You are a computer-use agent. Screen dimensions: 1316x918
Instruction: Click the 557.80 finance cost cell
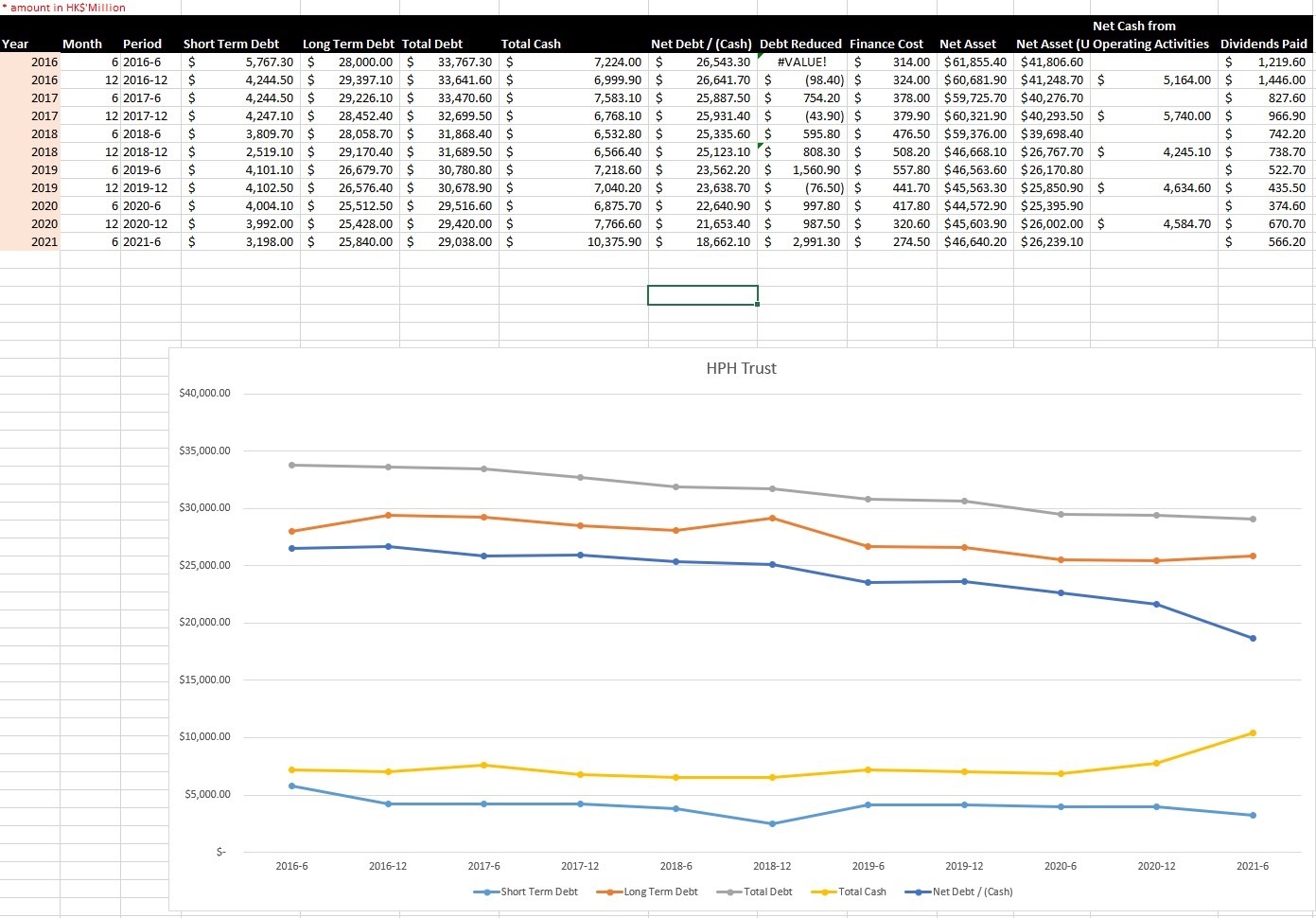892,169
